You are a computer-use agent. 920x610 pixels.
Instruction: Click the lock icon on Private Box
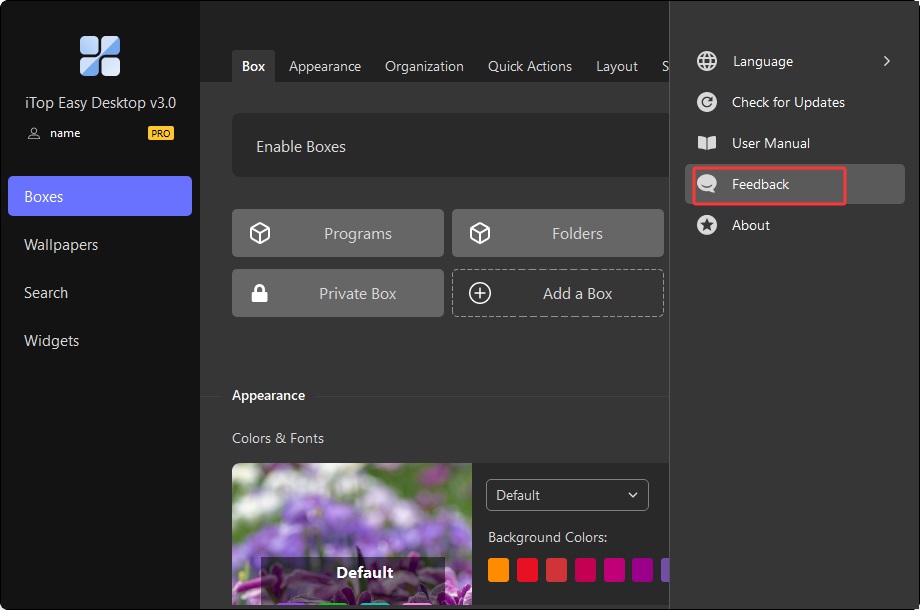pos(260,293)
